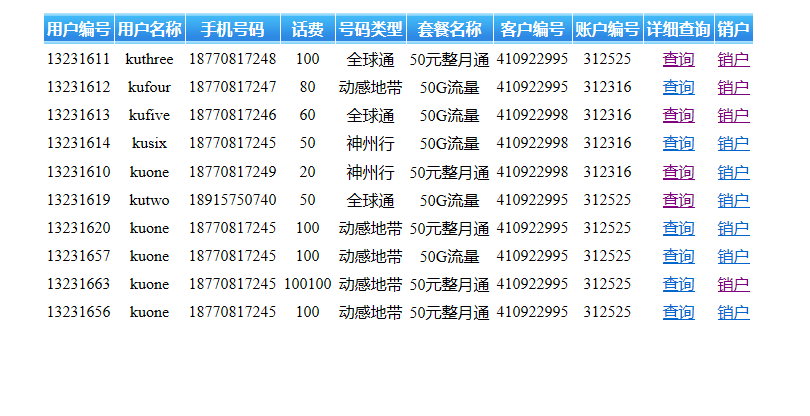
Task: Click phone number 18915750740
Action: (x=232, y=199)
